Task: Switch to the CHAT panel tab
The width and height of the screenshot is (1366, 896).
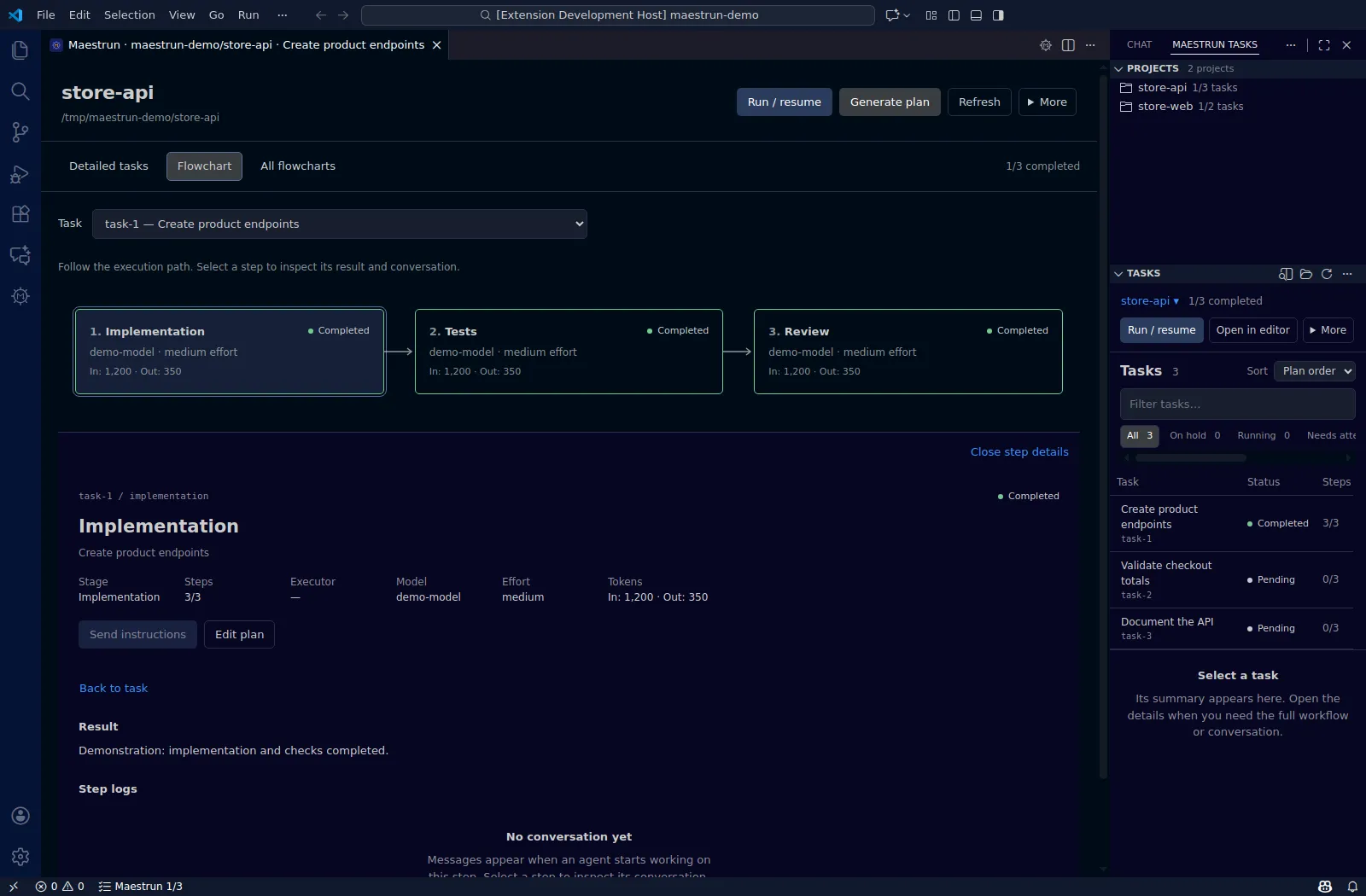Action: 1139,45
